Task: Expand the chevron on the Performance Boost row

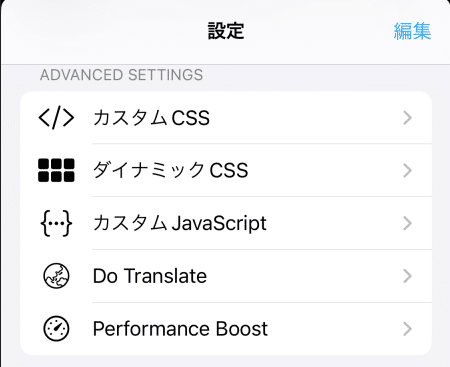Action: click(x=407, y=329)
